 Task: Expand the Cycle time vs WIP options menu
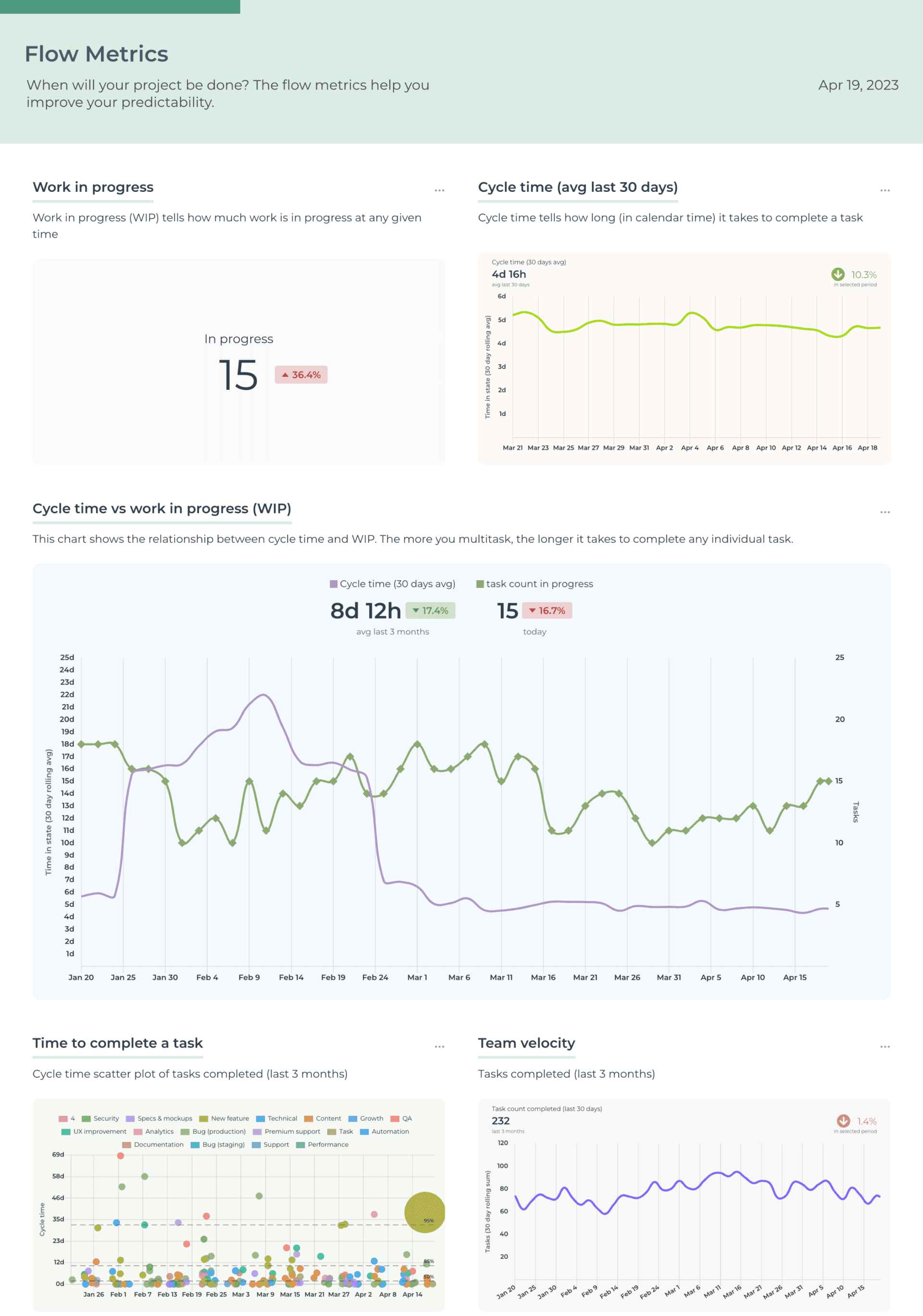[885, 512]
